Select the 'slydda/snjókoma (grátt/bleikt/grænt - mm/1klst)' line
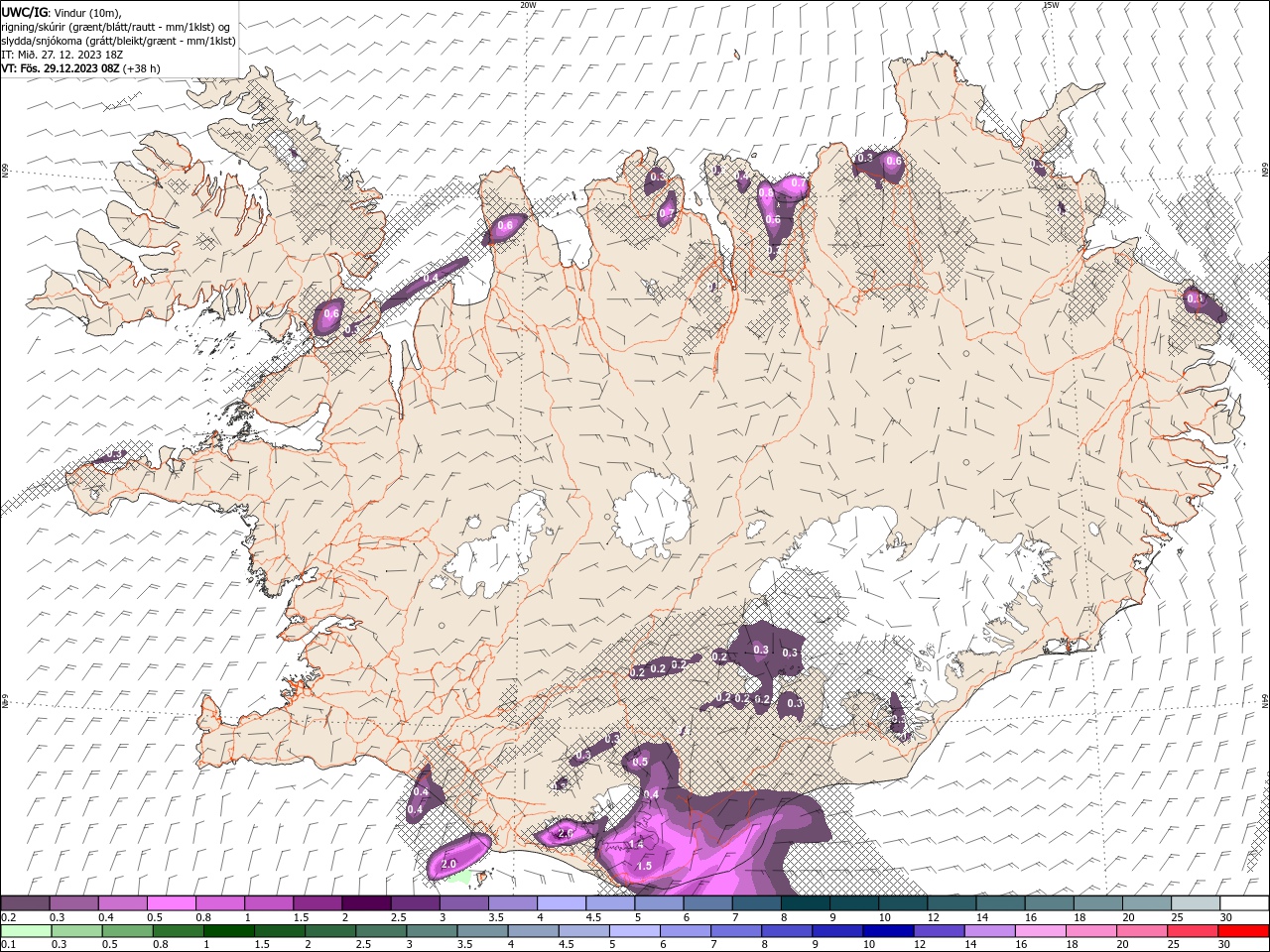Image resolution: width=1270 pixels, height=952 pixels. click(119, 41)
